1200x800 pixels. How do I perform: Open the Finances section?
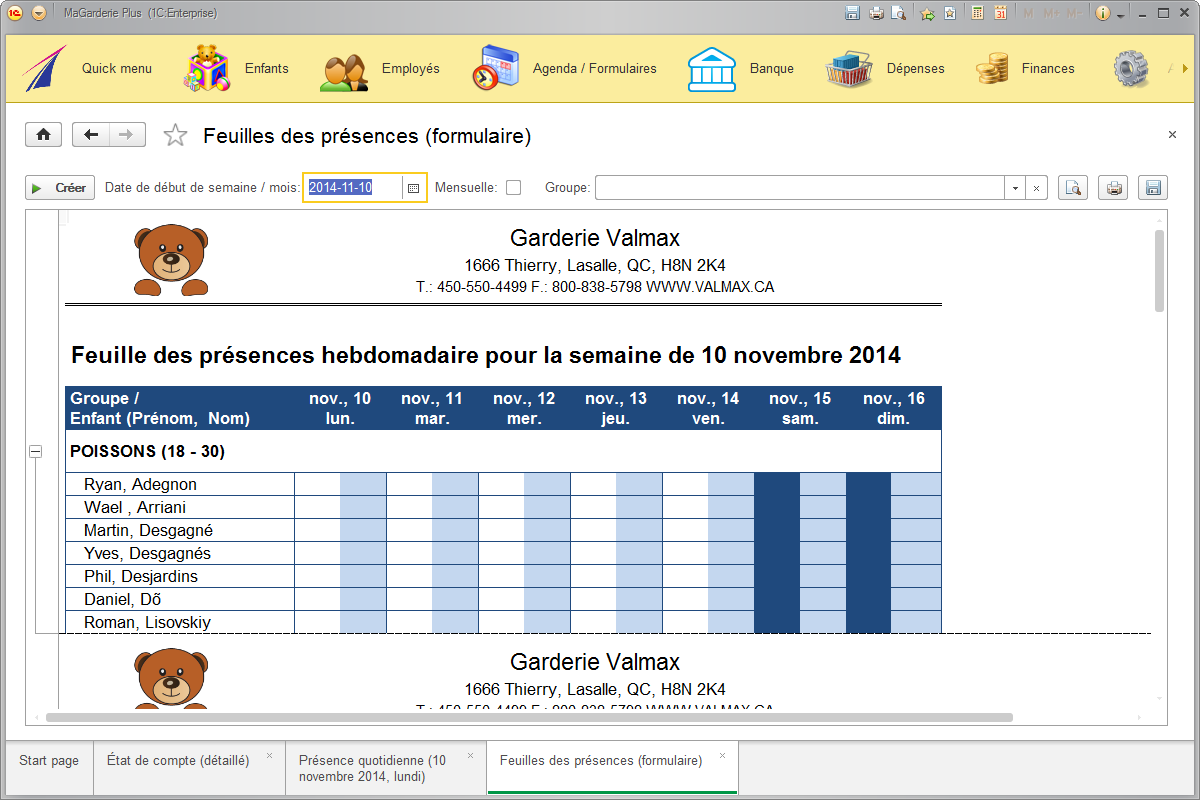pyautogui.click(x=1048, y=68)
